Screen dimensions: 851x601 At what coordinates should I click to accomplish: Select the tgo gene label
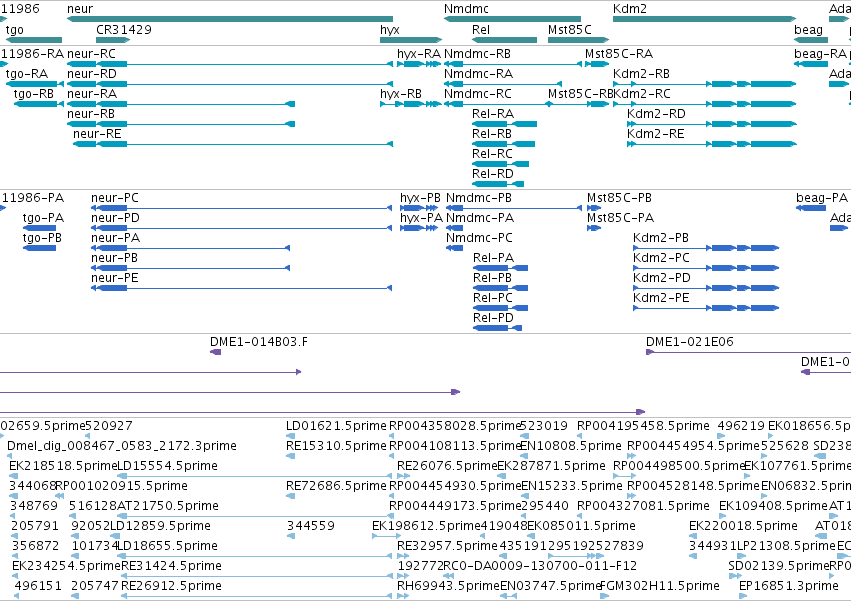pos(15,30)
